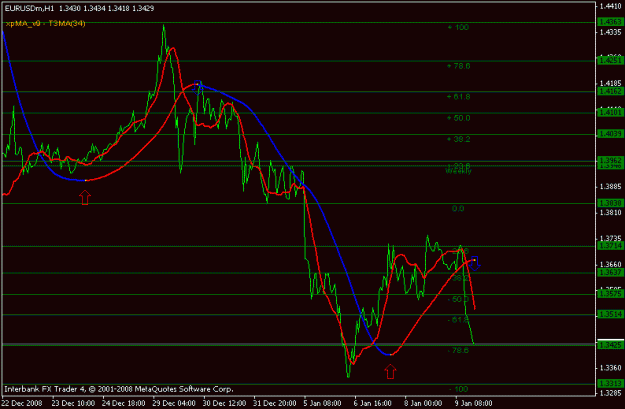Click the 1.3830 green price tag
Screen dimensions: 625x409
(x=610, y=203)
